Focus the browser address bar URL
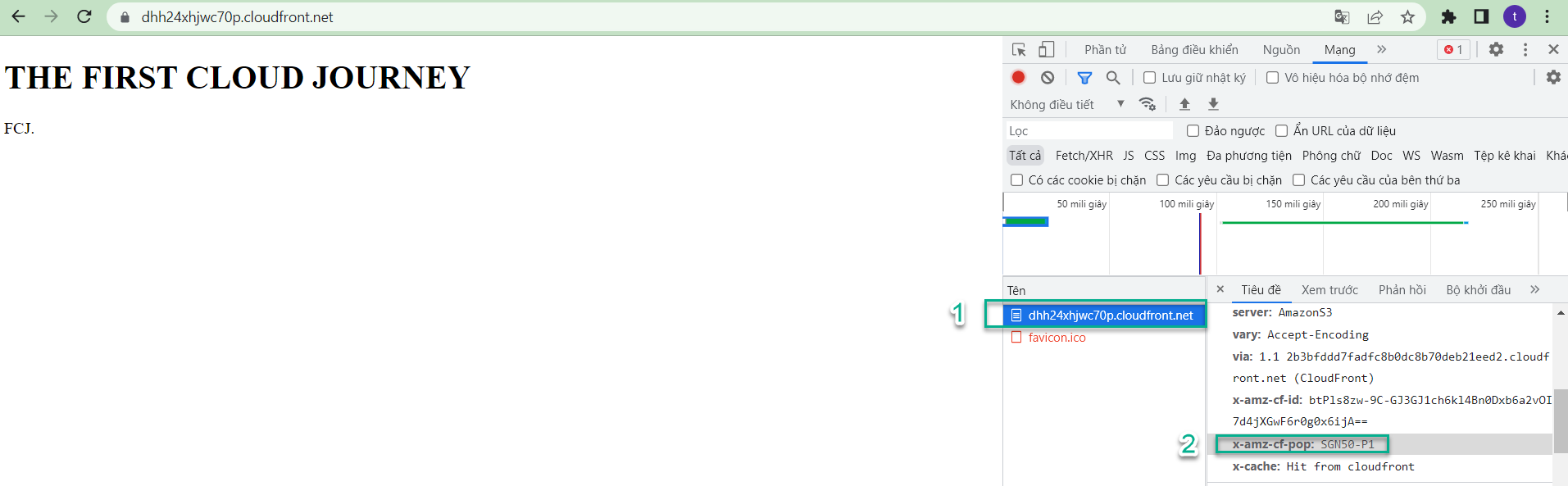 237,17
